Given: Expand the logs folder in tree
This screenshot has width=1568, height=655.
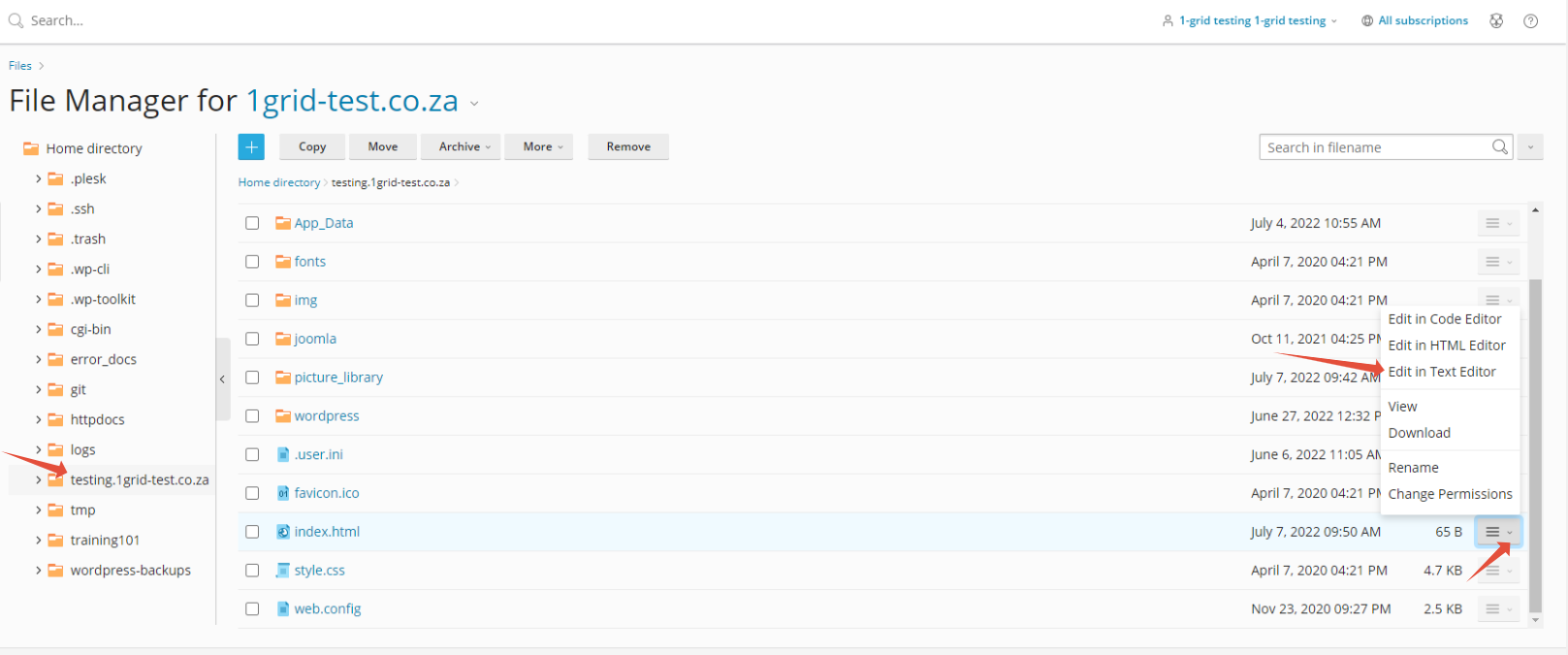Looking at the screenshot, I should 38,449.
